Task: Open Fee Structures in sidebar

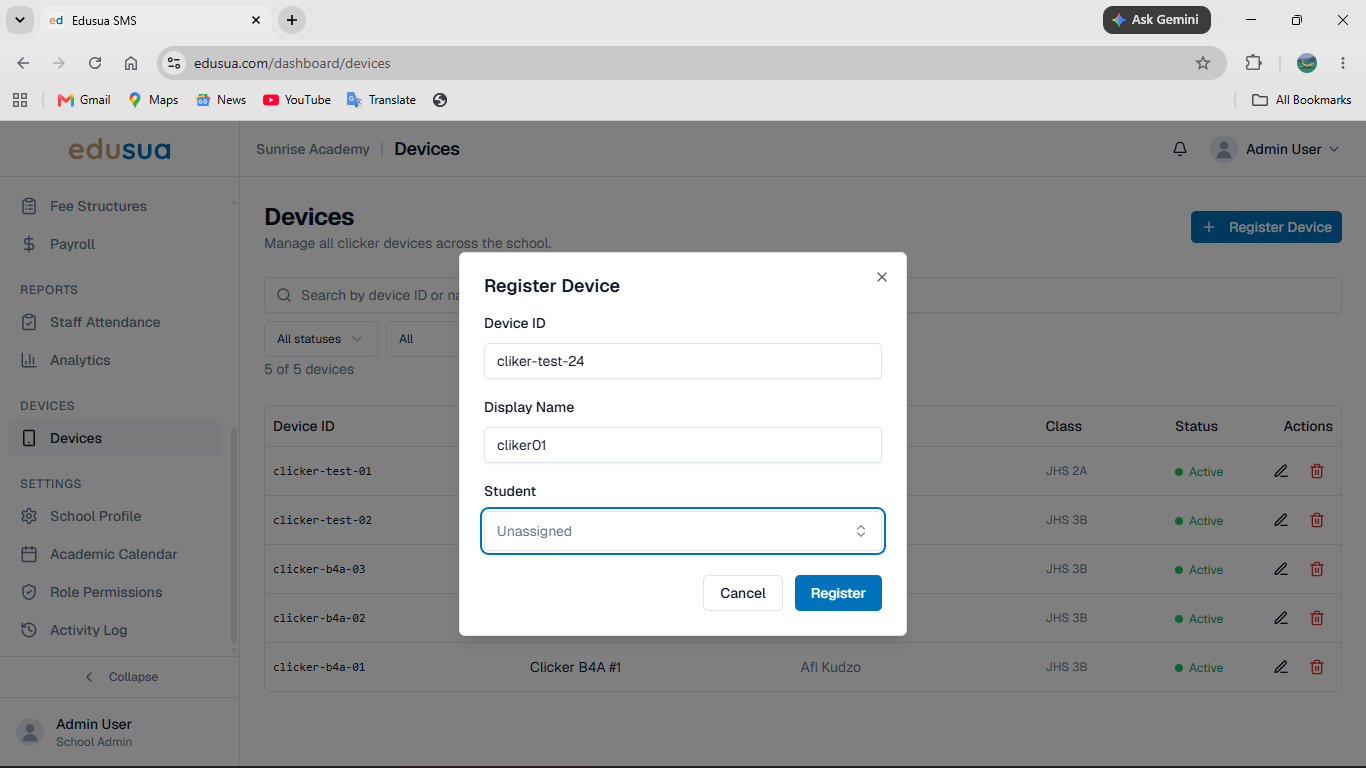Action: coord(115,206)
